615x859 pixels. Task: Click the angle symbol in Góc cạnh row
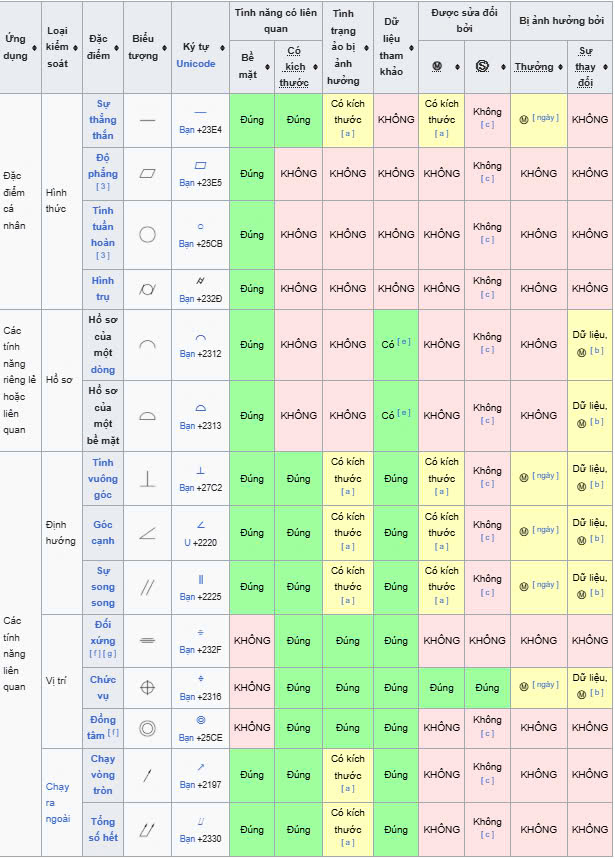[x=147, y=533]
